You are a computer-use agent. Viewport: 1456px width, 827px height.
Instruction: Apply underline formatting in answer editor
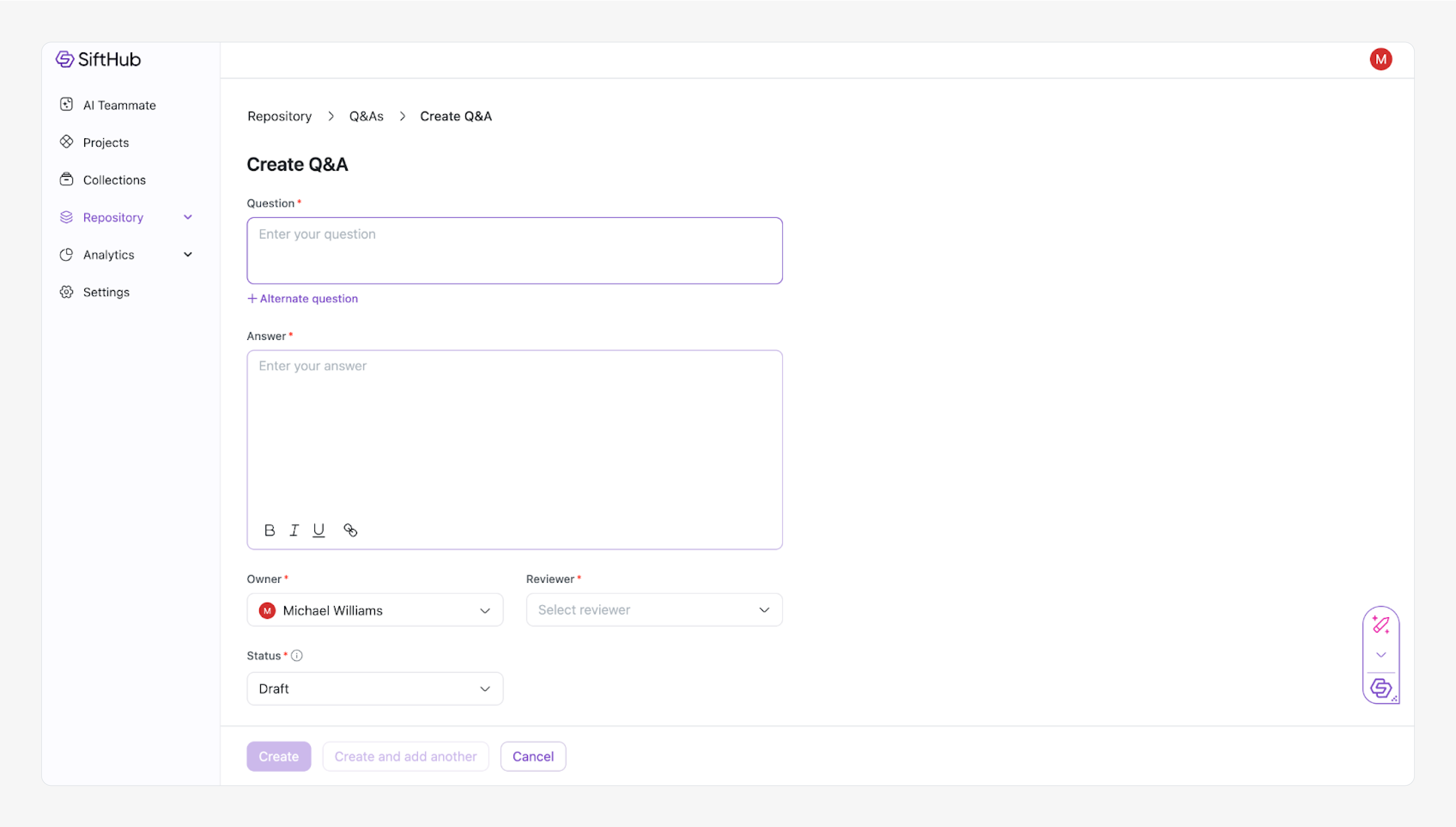[318, 530]
